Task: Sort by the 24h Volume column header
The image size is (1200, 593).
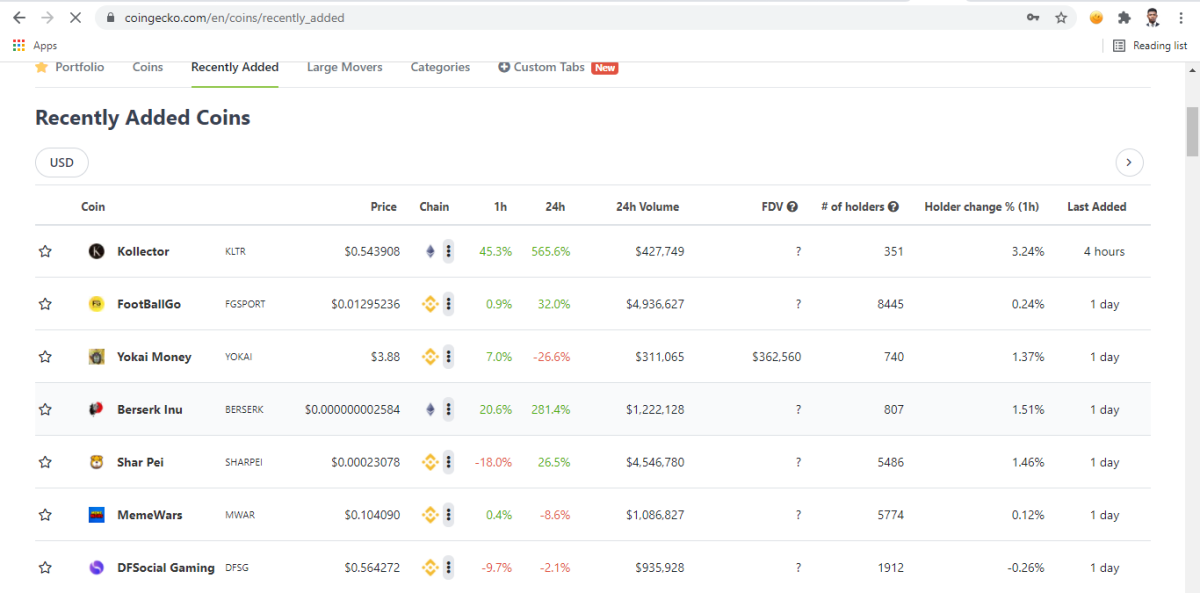Action: click(647, 207)
